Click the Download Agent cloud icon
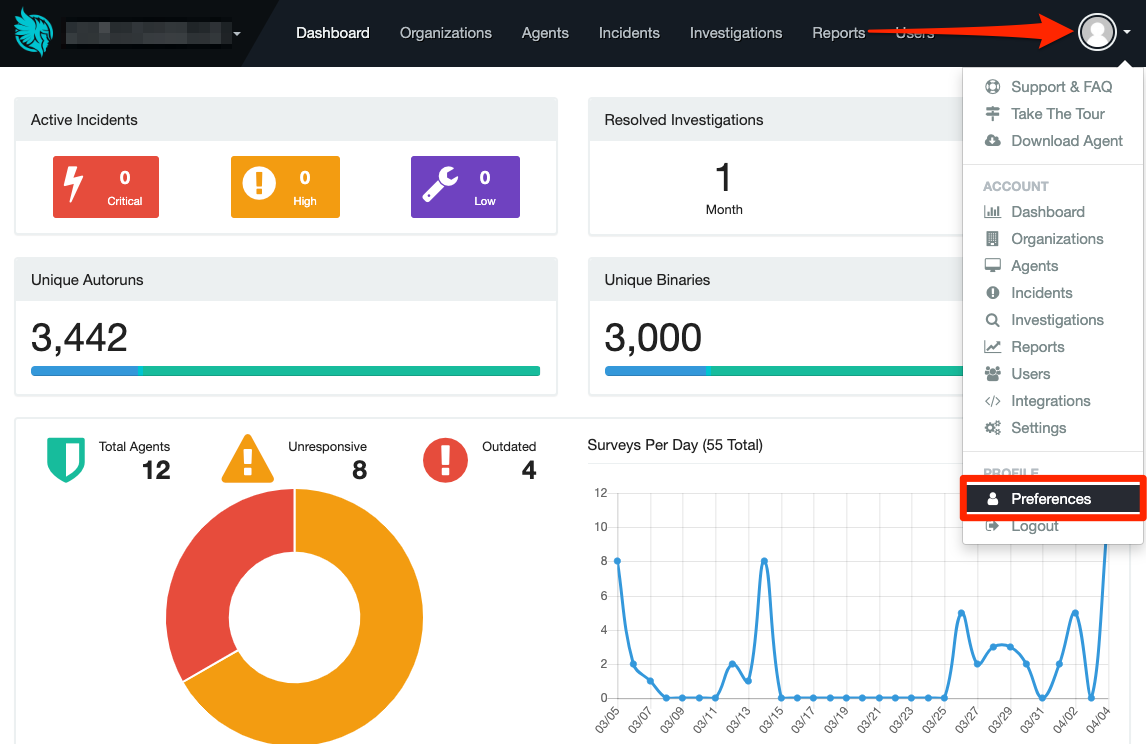This screenshot has height=744, width=1147. pyautogui.click(x=993, y=140)
